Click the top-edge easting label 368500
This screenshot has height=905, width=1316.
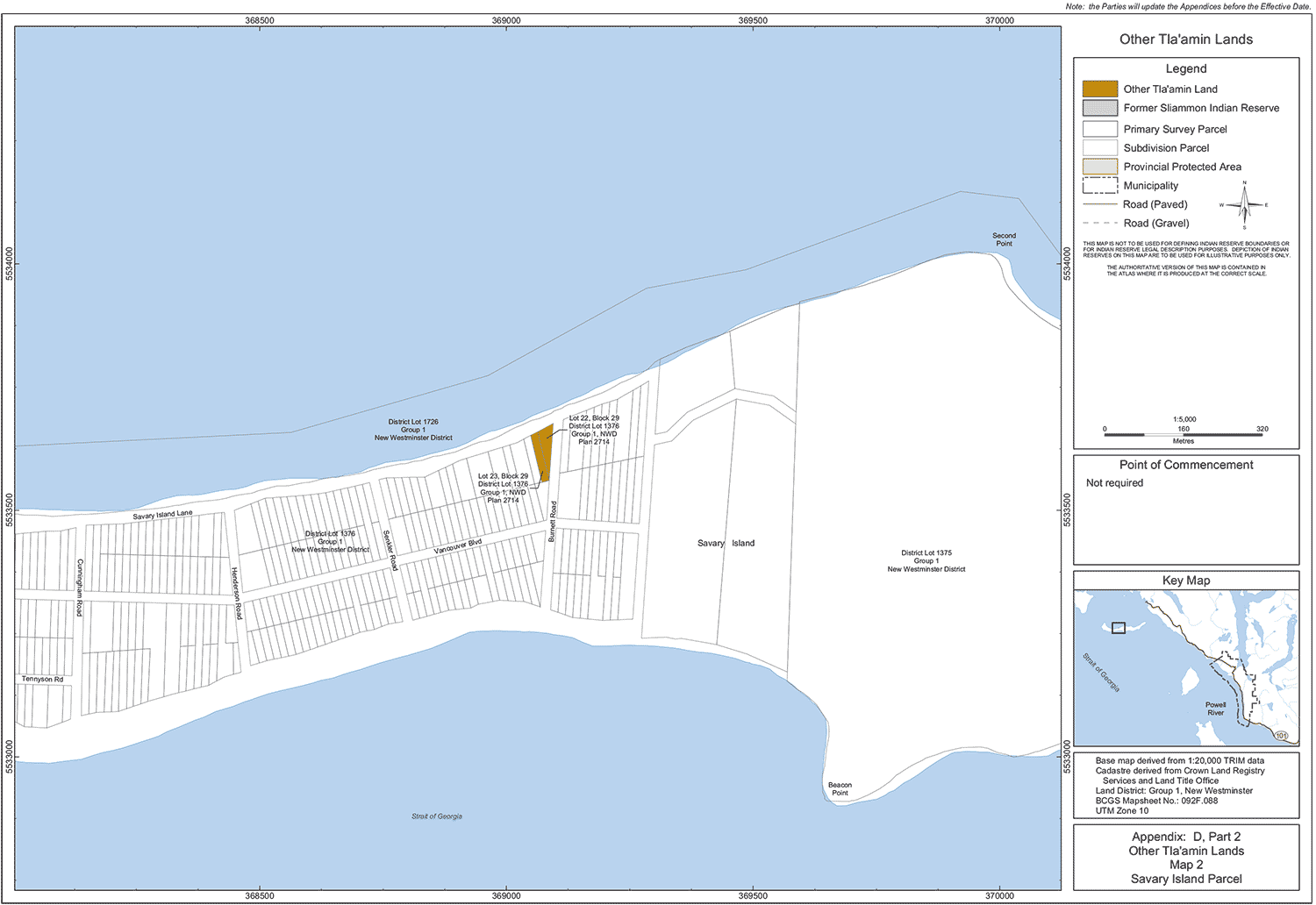(x=260, y=20)
